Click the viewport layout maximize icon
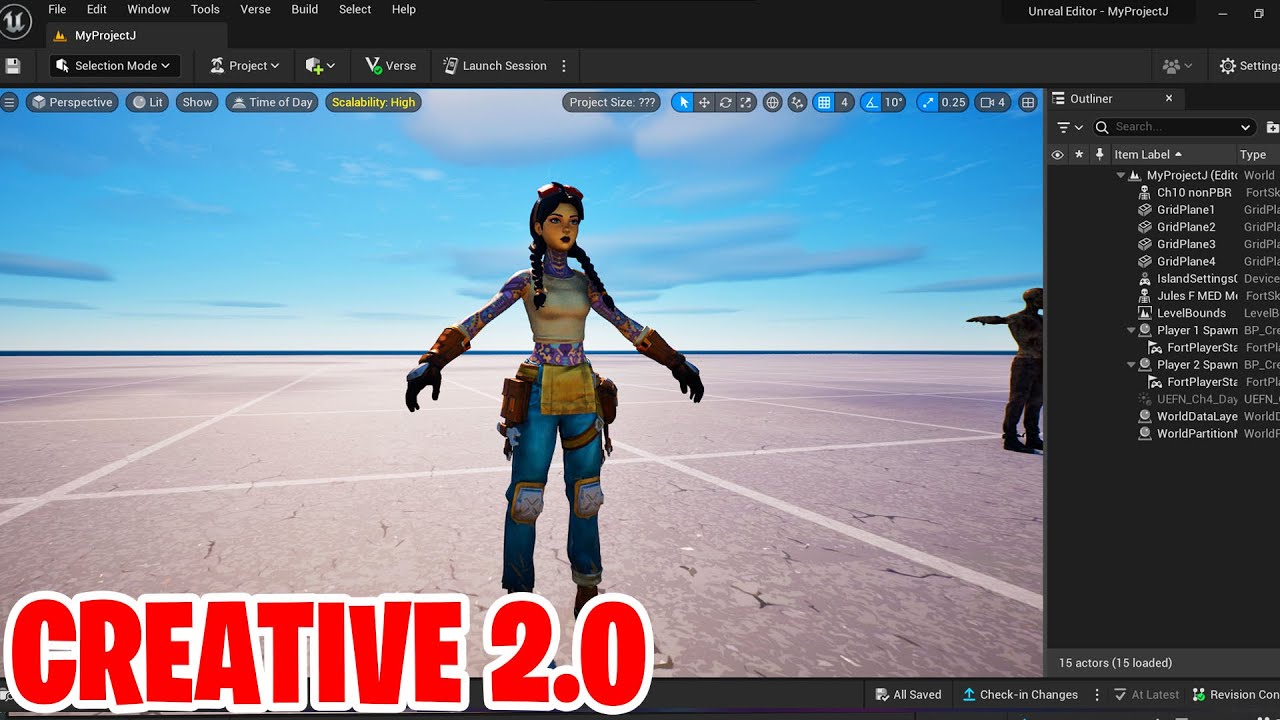Viewport: 1280px width, 720px height. (1027, 102)
